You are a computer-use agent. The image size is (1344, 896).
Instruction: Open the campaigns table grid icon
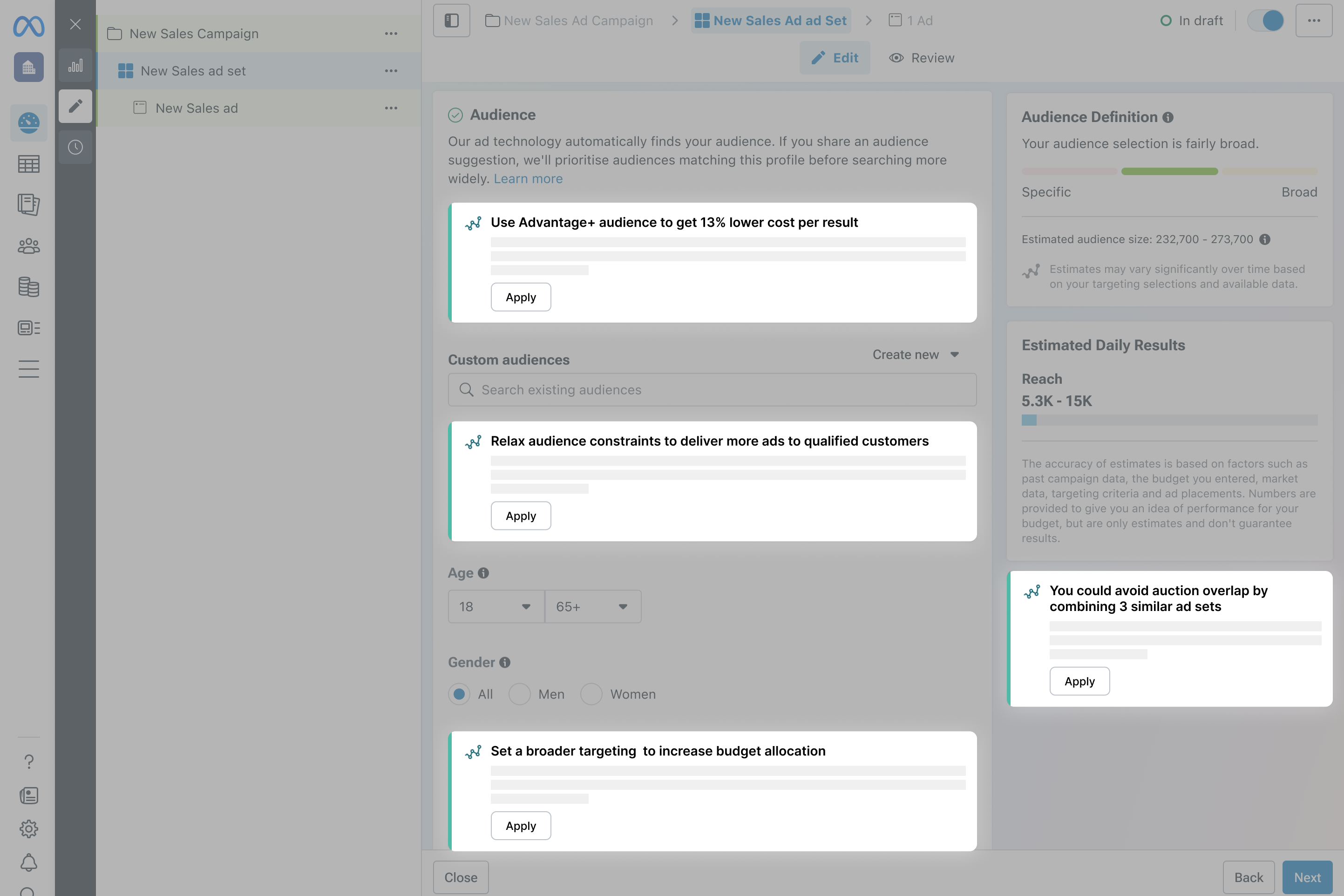tap(28, 164)
